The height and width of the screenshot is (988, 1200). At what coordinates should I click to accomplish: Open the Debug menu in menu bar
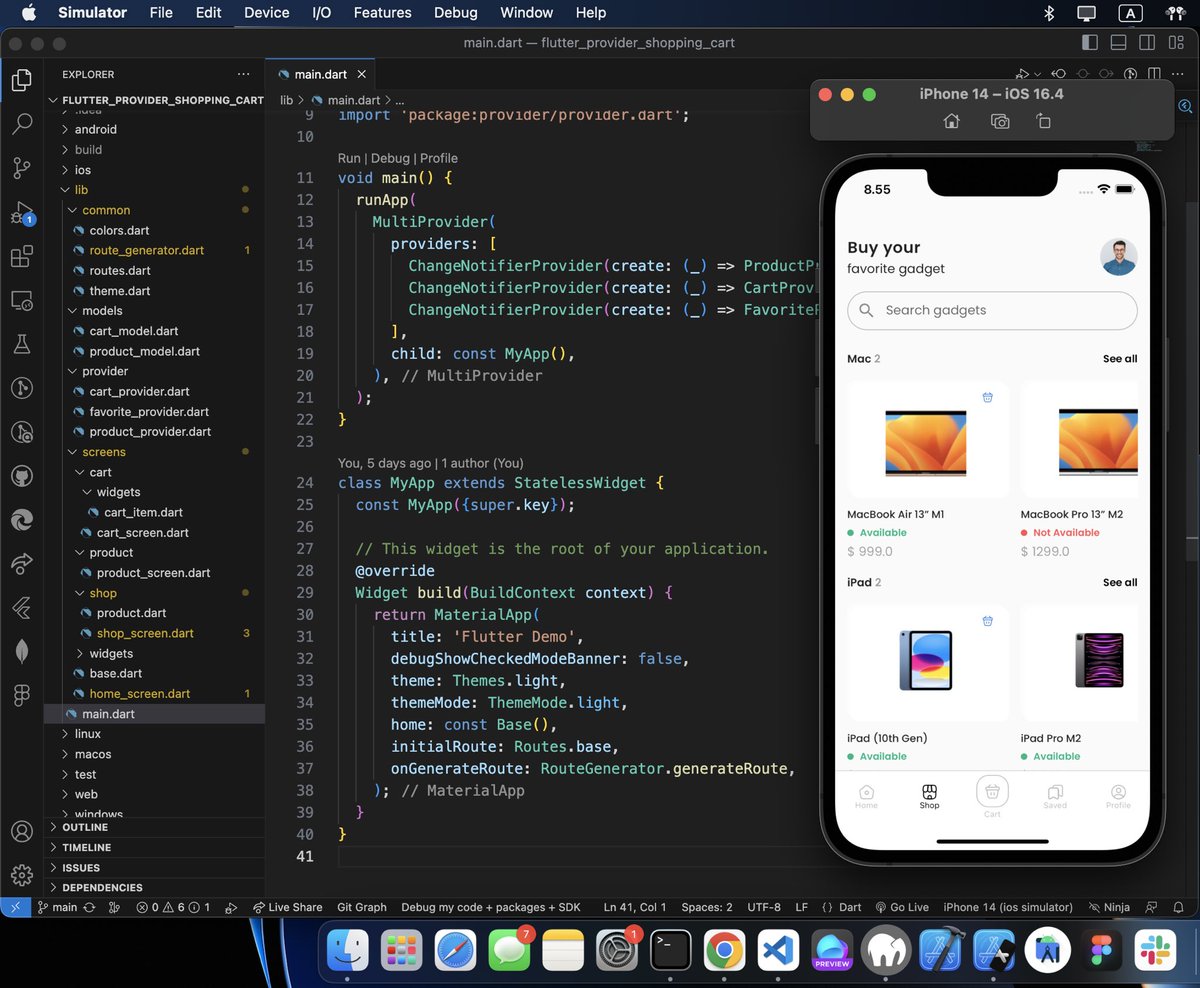tap(455, 13)
